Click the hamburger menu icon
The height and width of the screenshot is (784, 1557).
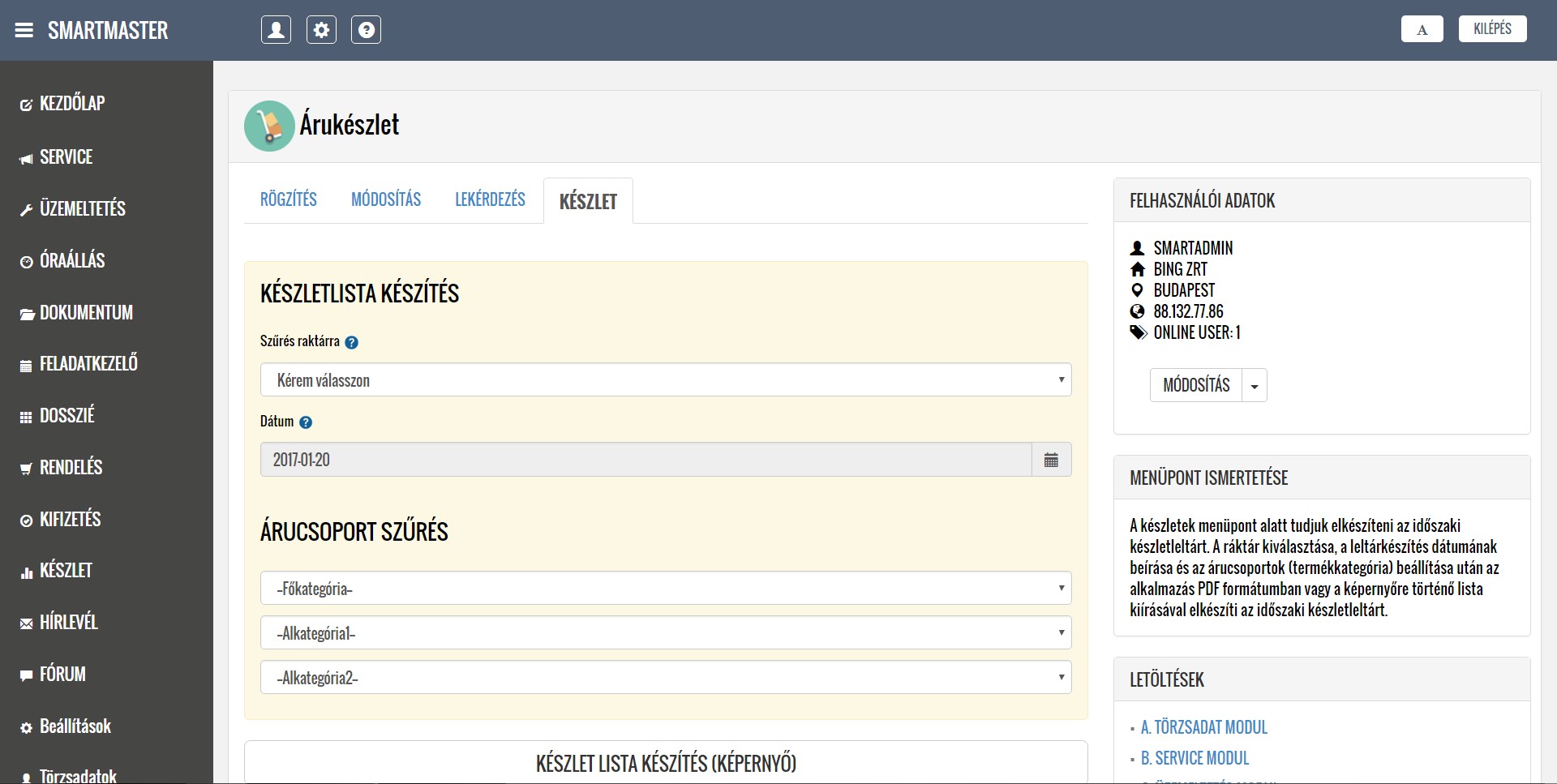pyautogui.click(x=24, y=31)
